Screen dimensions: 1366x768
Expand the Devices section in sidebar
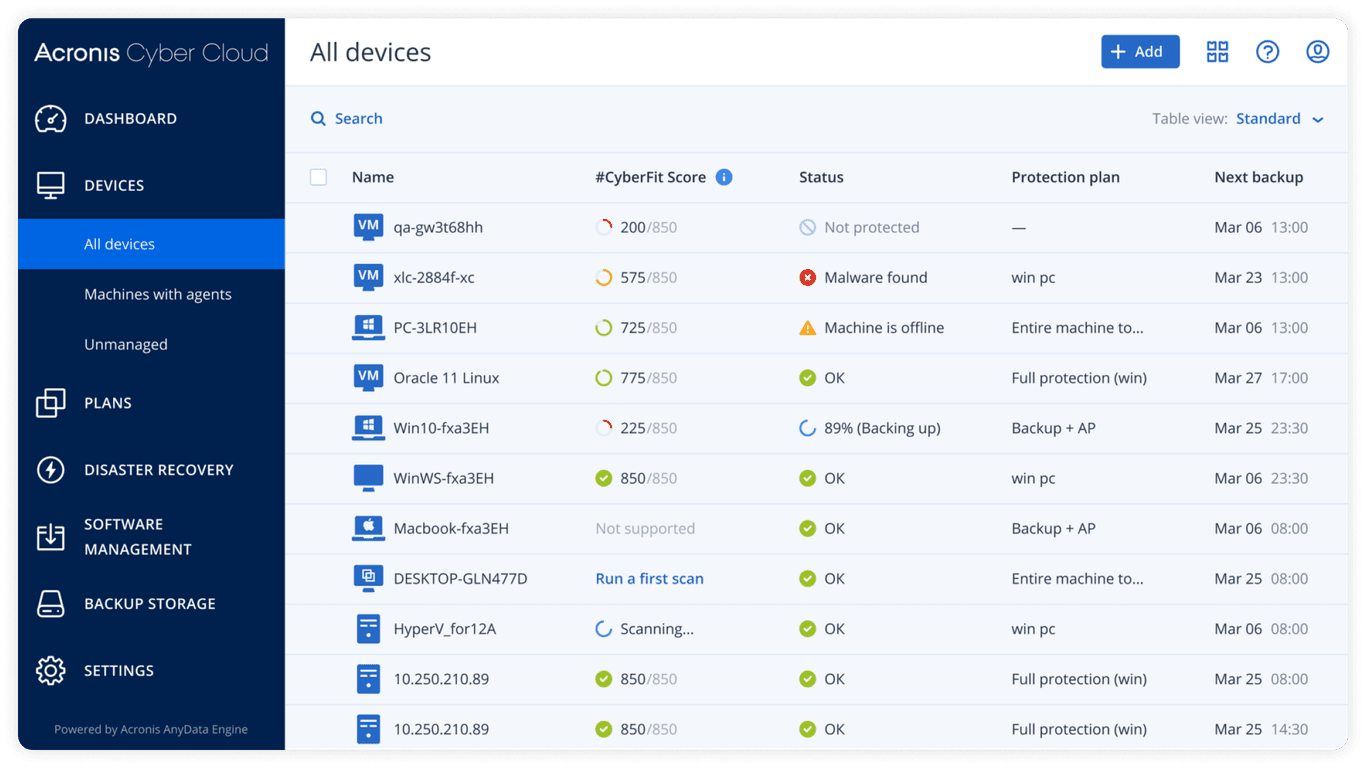(114, 186)
